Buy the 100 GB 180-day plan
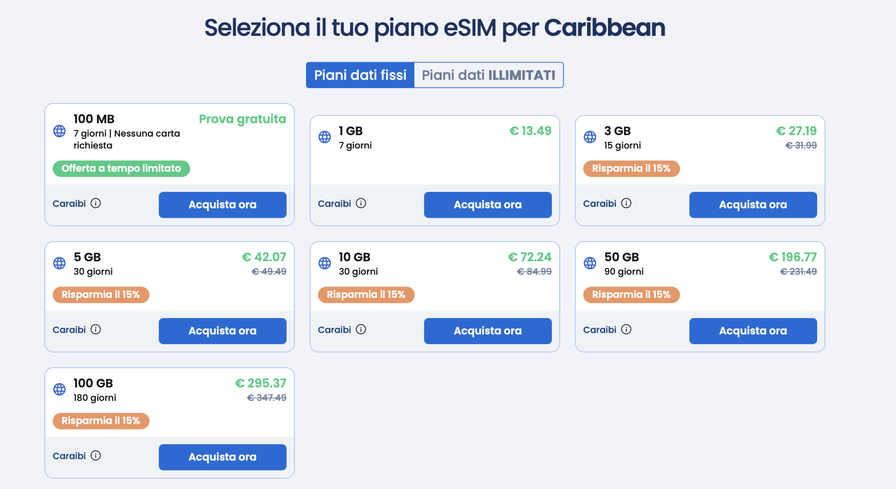 point(222,457)
